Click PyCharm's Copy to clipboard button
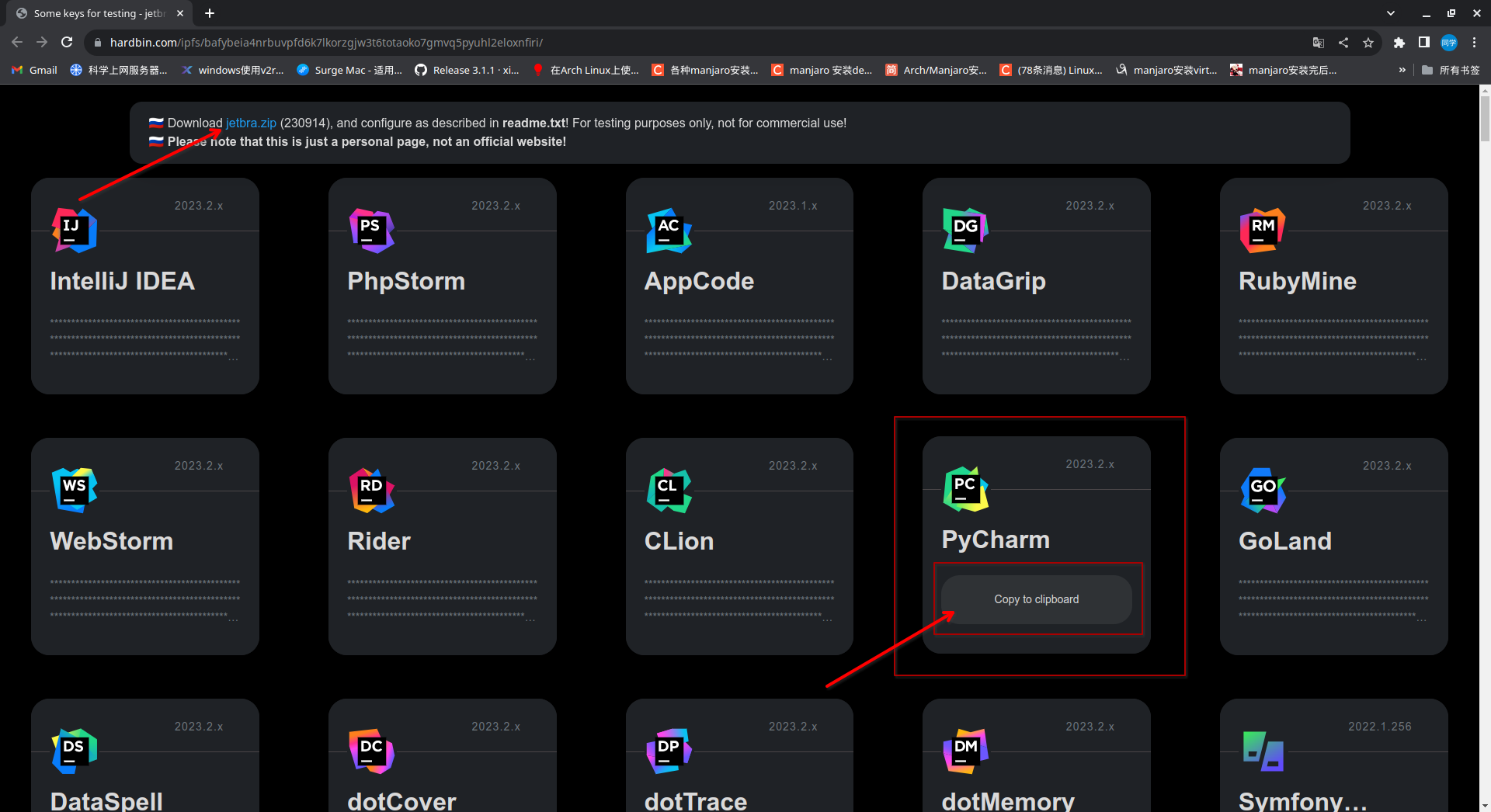 click(1037, 599)
